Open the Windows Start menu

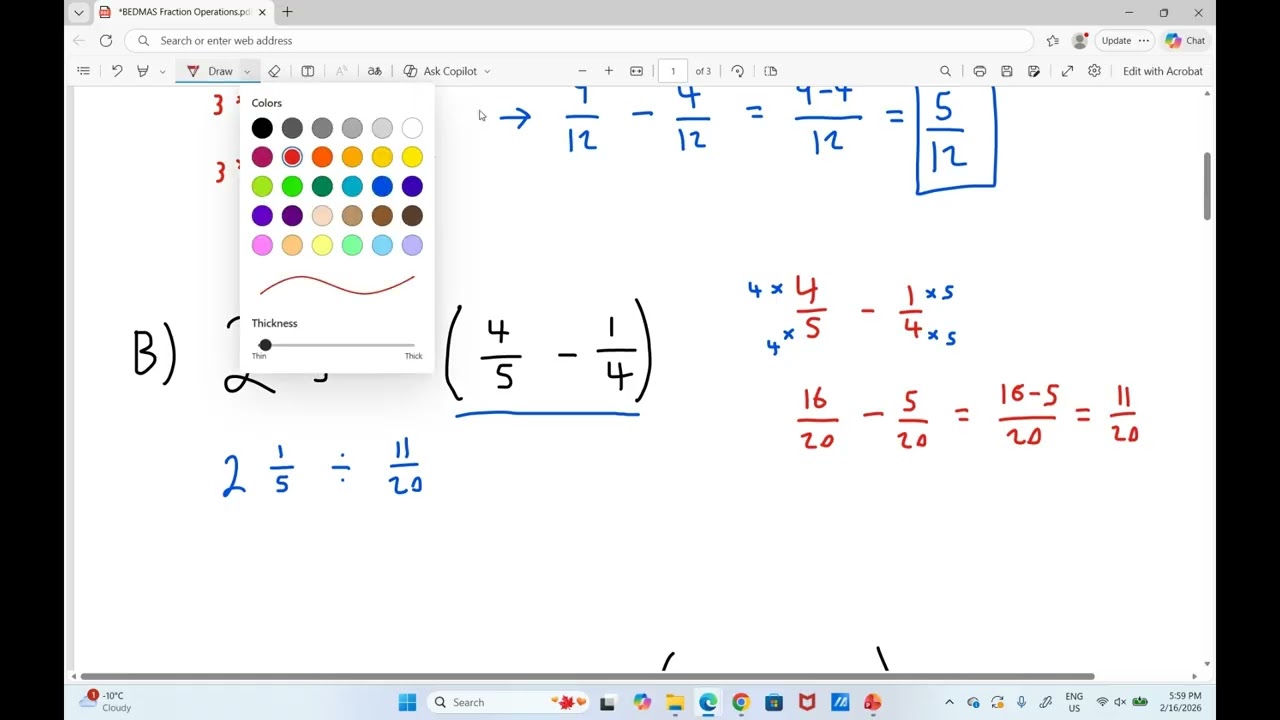pyautogui.click(x=407, y=702)
